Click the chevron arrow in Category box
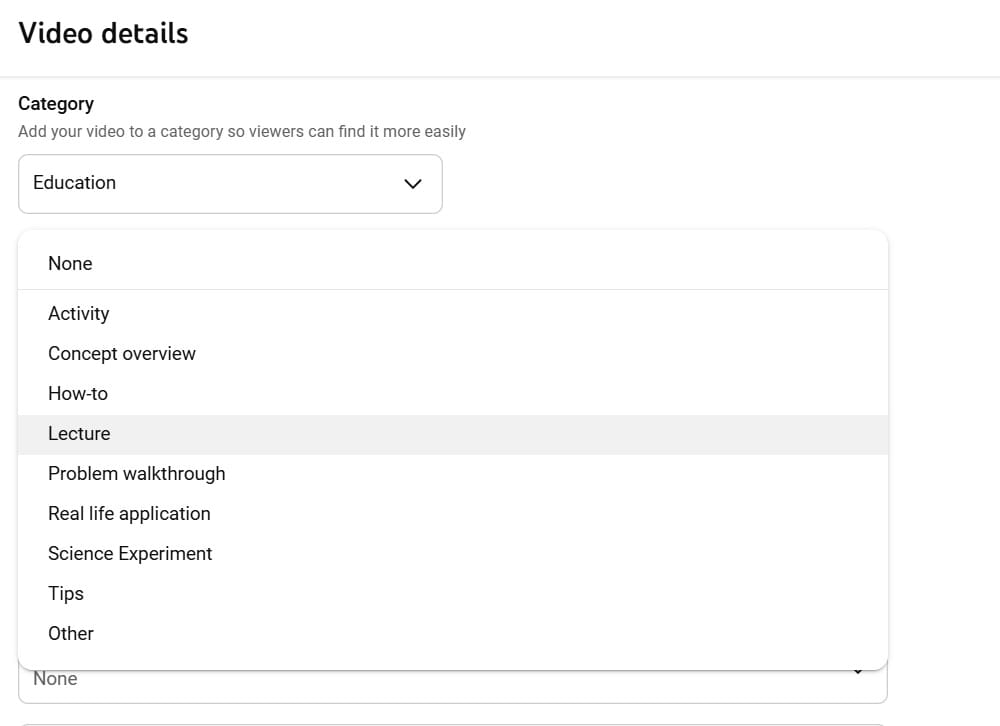This screenshot has width=1000, height=726. coord(412,183)
